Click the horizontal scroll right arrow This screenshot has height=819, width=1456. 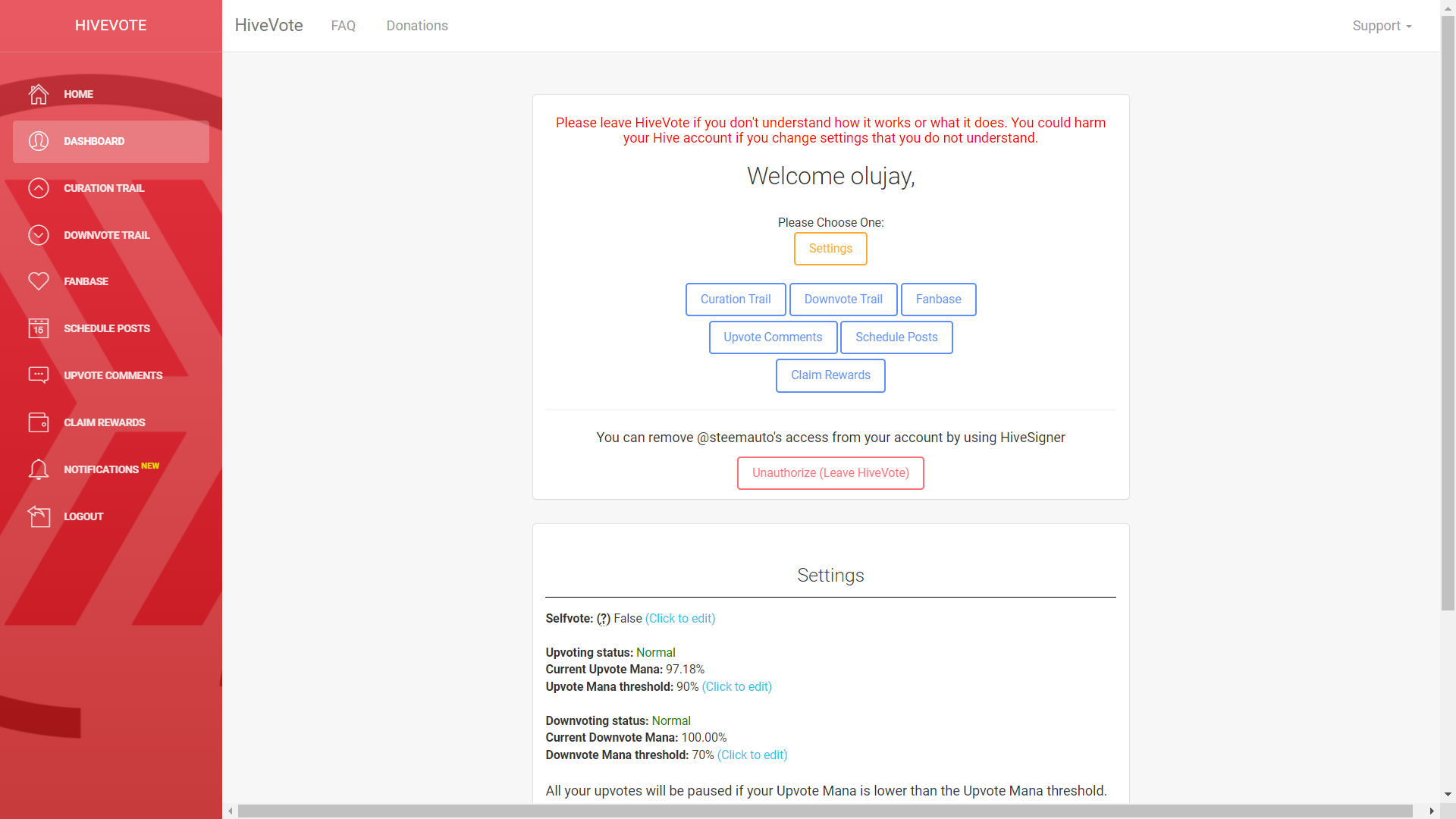[1432, 811]
